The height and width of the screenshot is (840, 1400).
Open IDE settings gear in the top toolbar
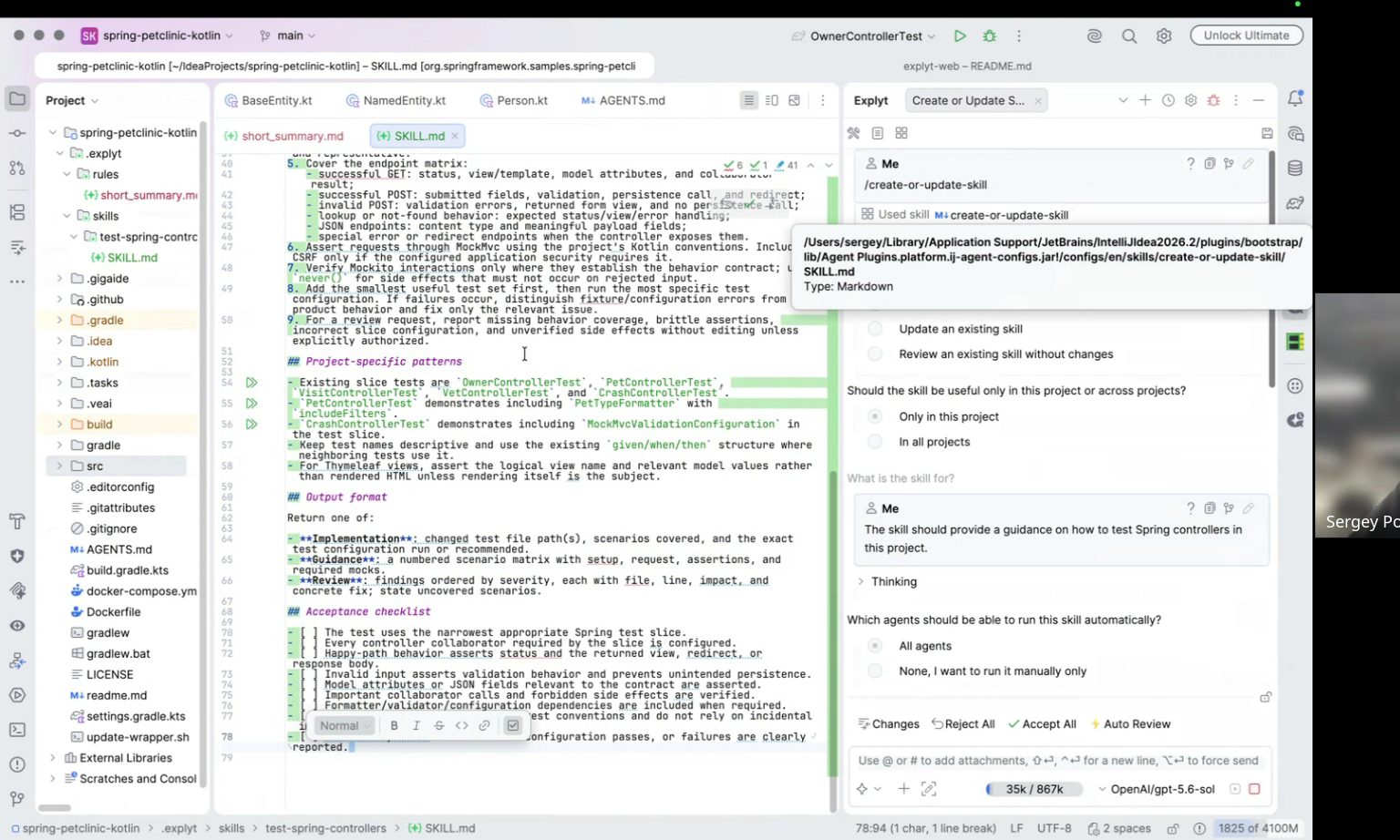click(x=1164, y=36)
